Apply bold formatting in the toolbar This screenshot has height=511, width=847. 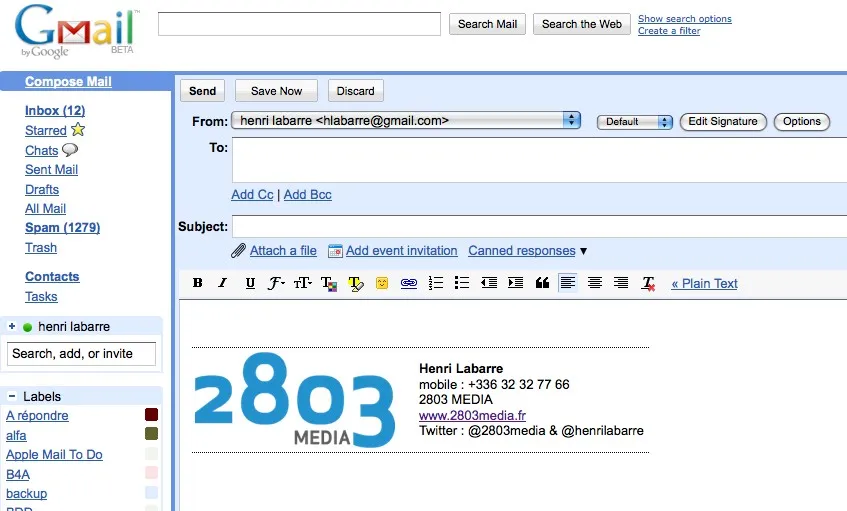tap(197, 283)
